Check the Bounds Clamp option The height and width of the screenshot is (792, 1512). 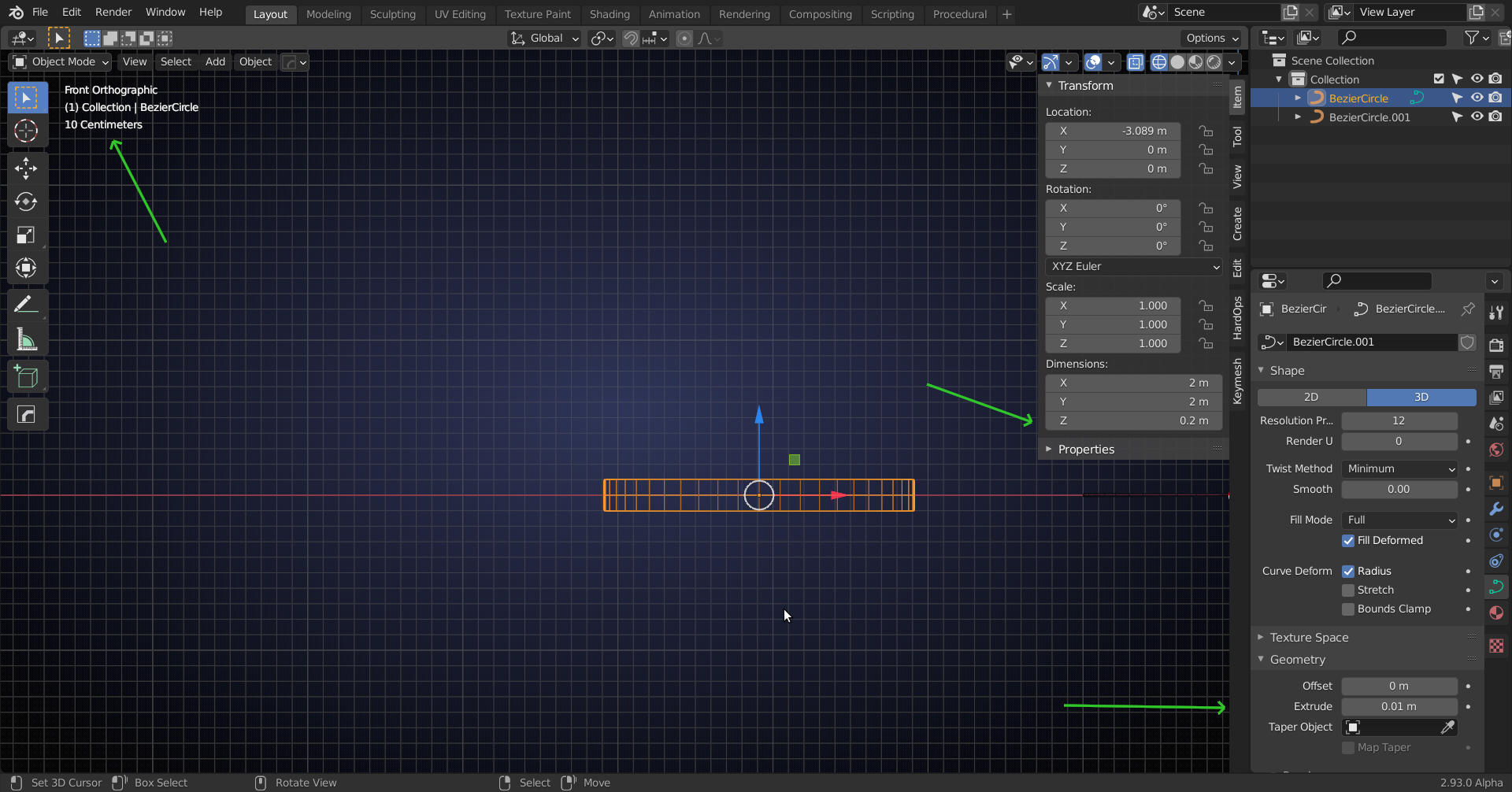point(1350,609)
